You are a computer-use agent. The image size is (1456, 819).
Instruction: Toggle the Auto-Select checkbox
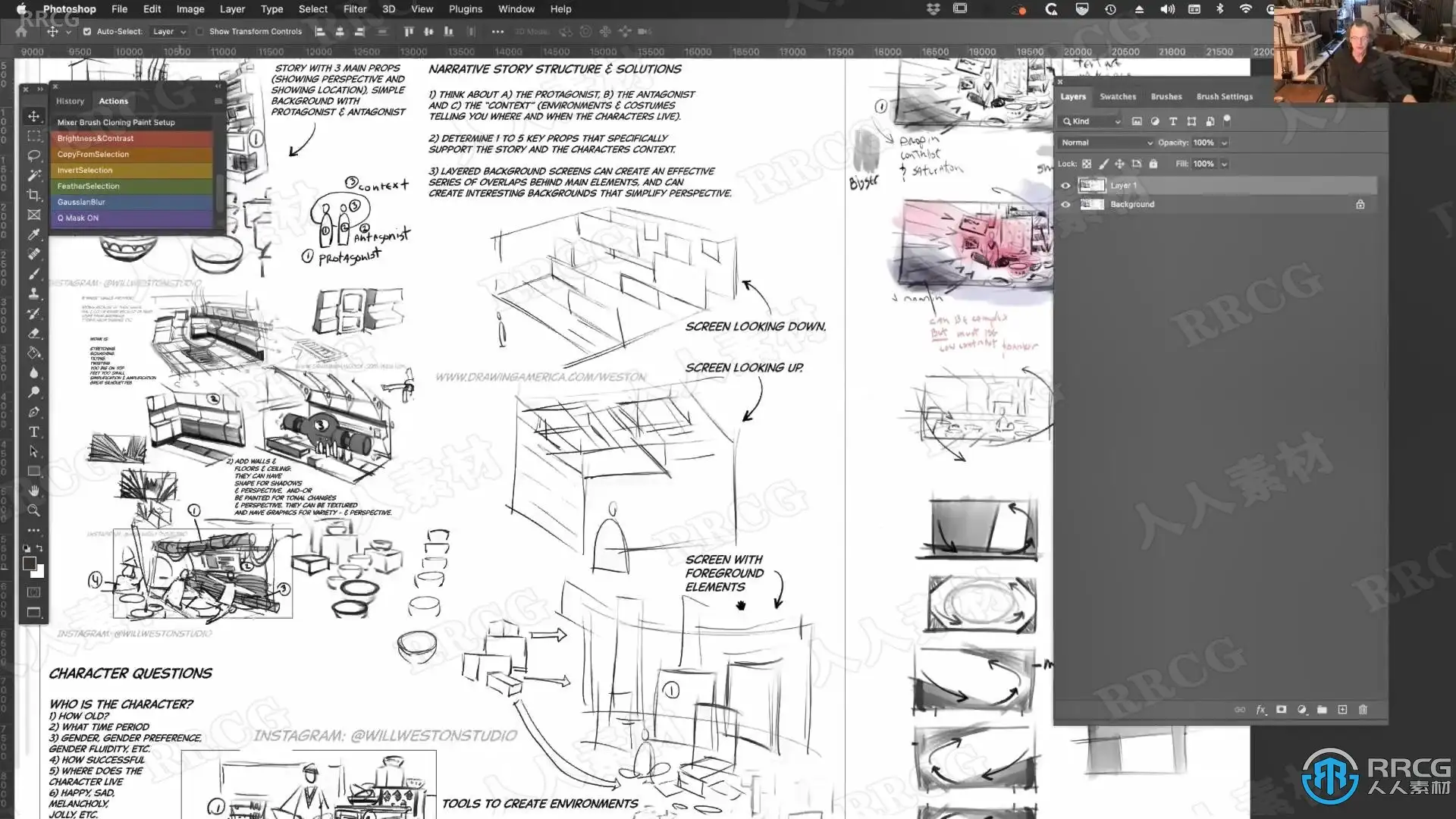(87, 32)
